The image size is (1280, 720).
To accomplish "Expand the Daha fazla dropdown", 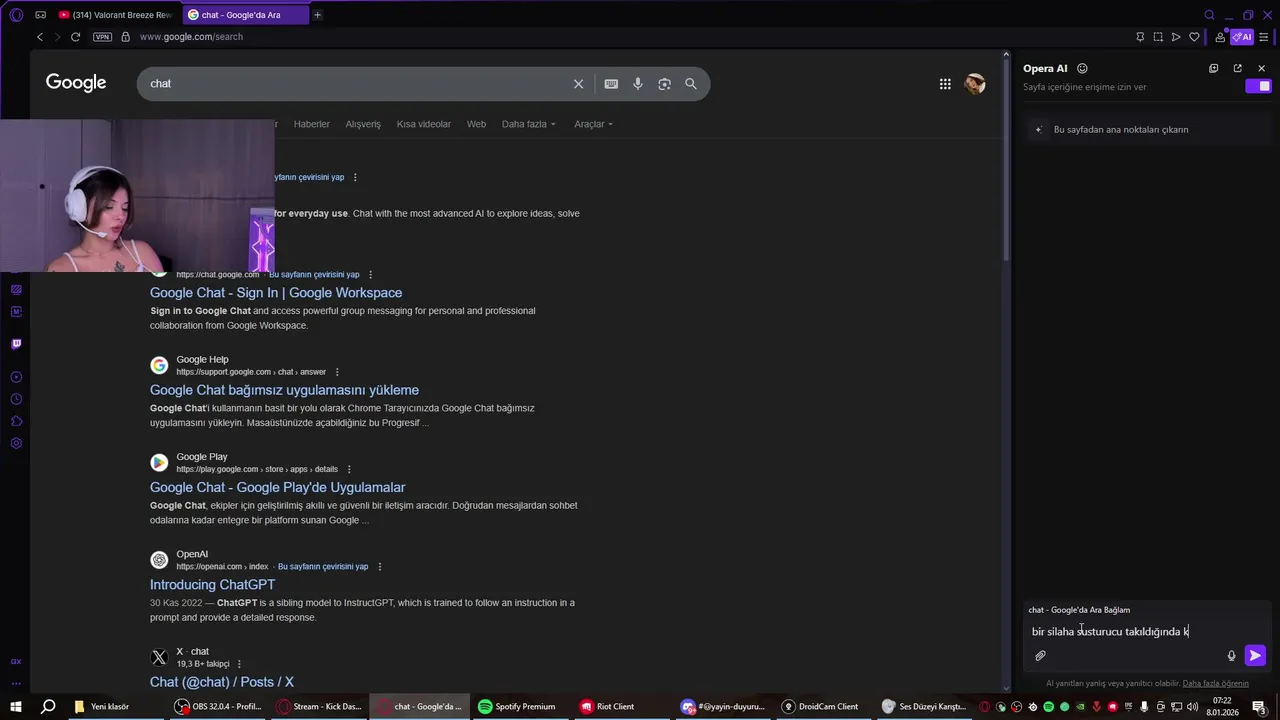I will pyautogui.click(x=528, y=124).
